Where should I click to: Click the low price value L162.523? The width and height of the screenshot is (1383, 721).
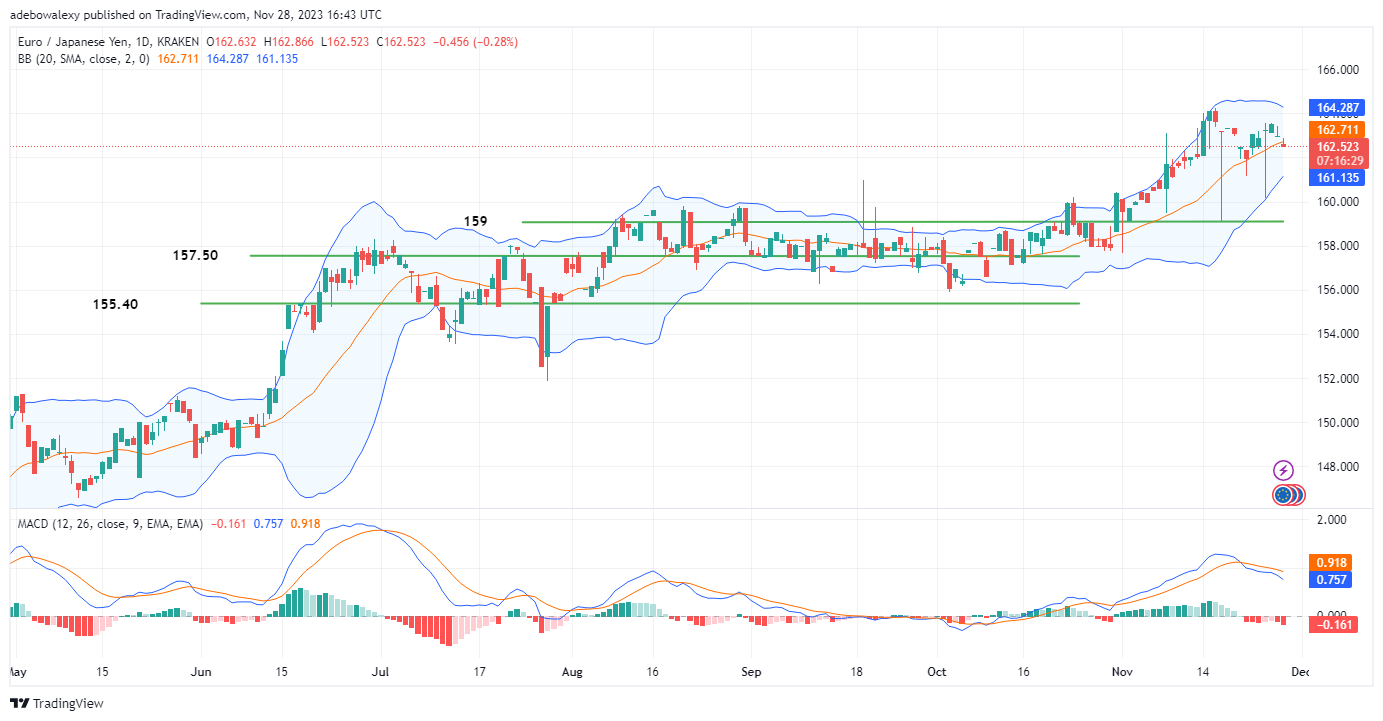[x=345, y=42]
